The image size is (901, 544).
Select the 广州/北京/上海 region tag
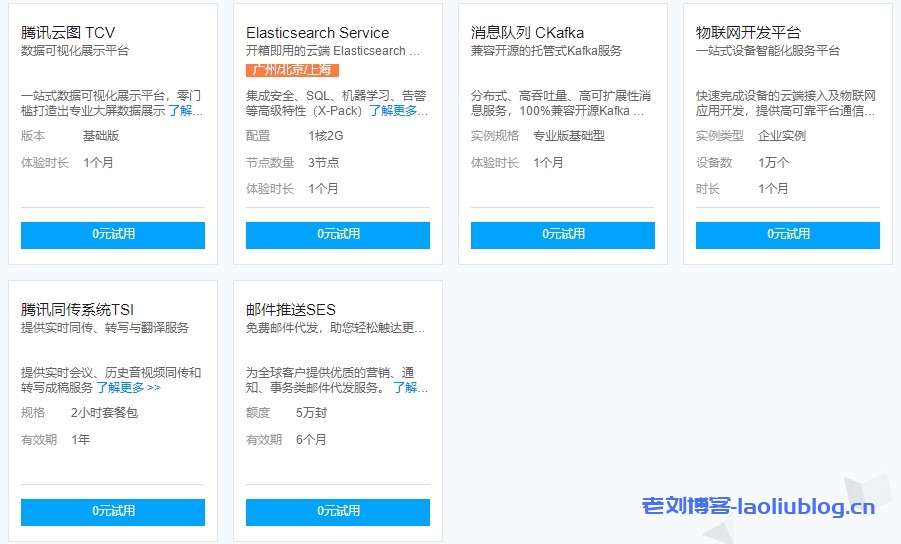292,70
